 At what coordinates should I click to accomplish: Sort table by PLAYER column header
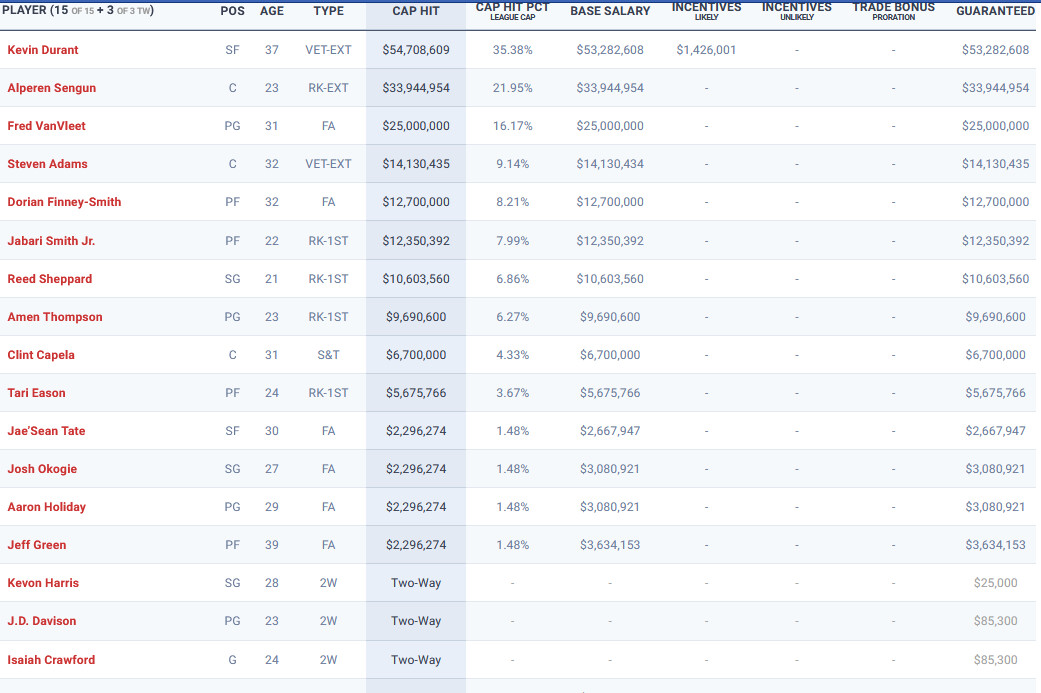point(78,11)
